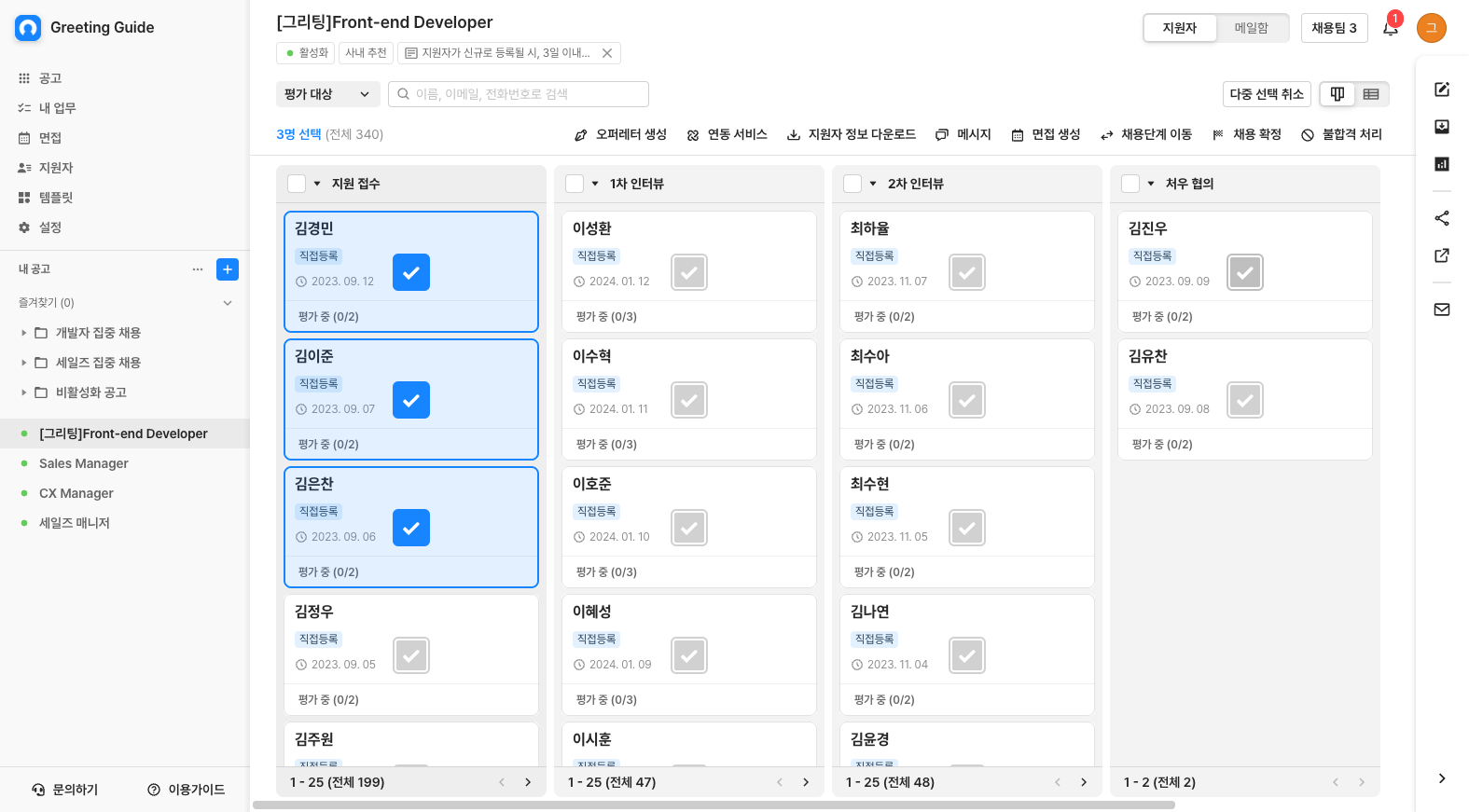The image size is (1469, 812).
Task: Open edit note icon in right sidebar
Action: pos(1442,89)
